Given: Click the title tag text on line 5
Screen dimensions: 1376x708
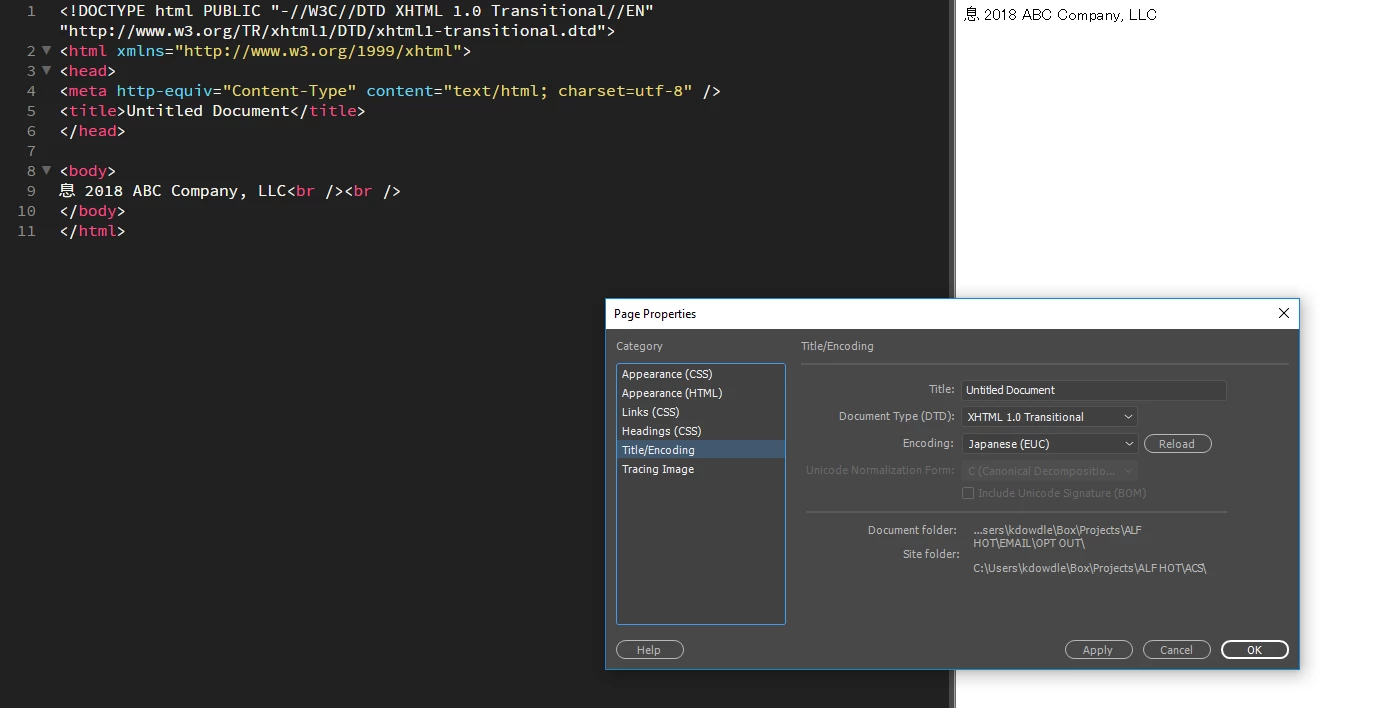Looking at the screenshot, I should pos(213,111).
